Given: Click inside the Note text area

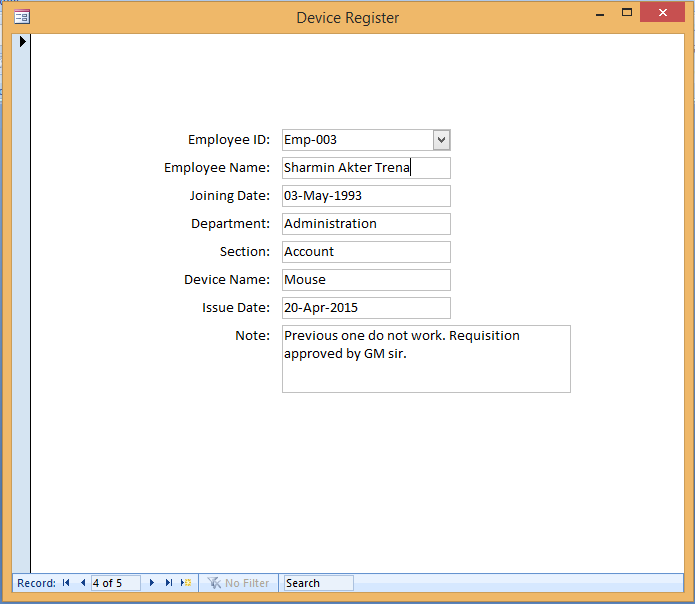Looking at the screenshot, I should pos(426,358).
